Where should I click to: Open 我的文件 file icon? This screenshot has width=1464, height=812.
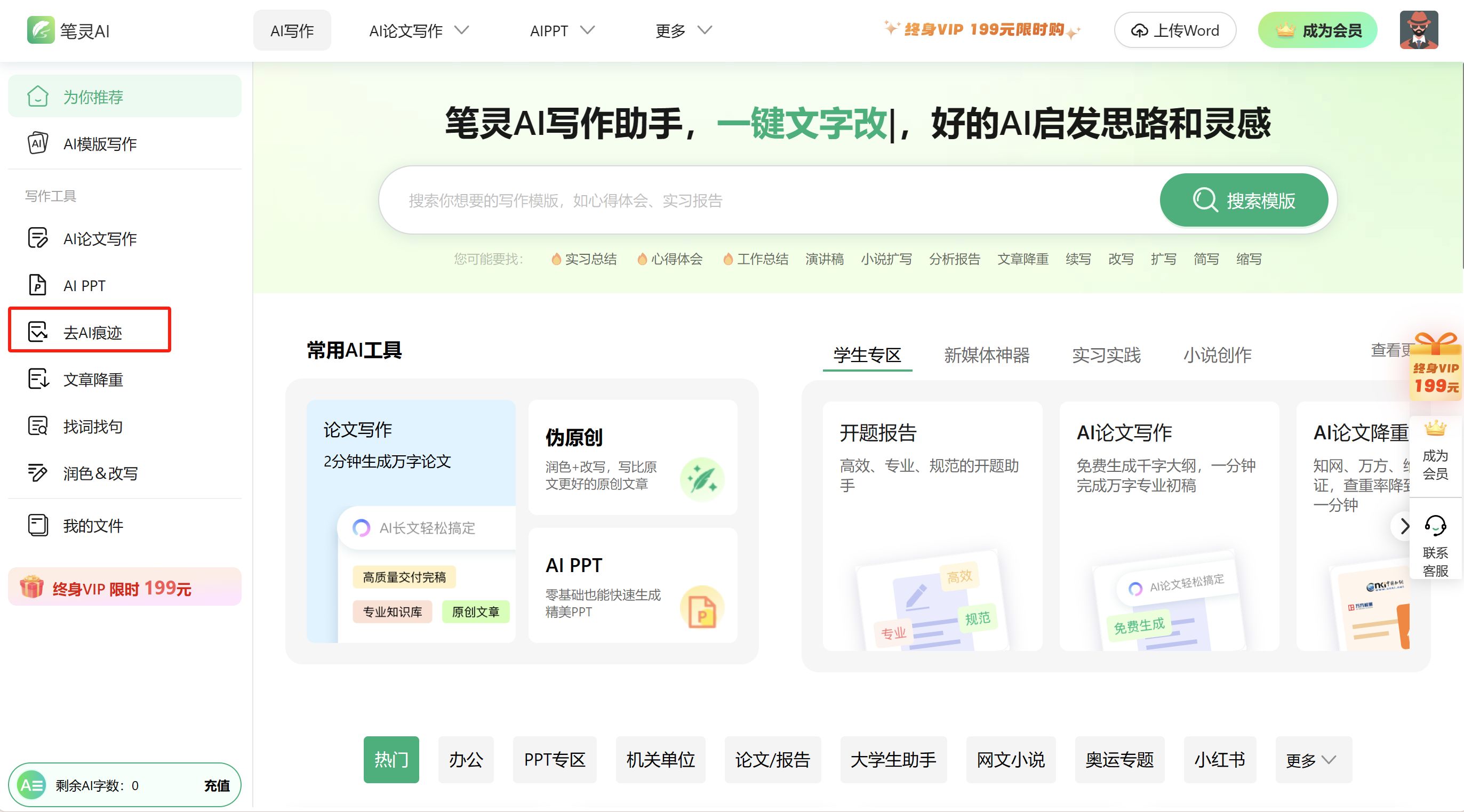coord(37,525)
